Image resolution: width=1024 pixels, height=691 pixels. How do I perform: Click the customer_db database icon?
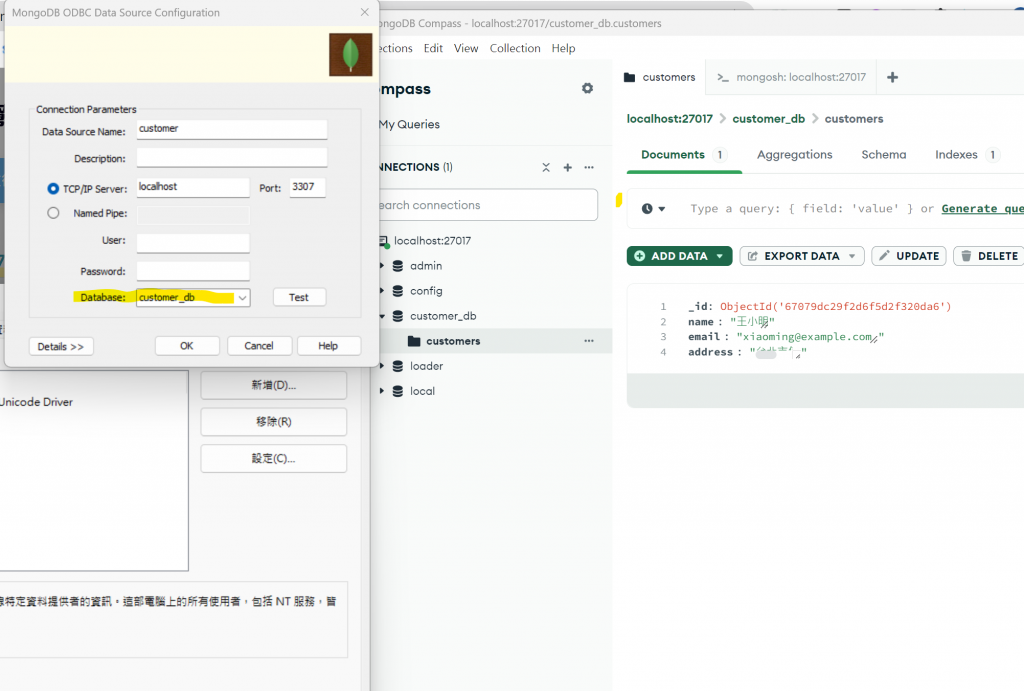point(398,316)
